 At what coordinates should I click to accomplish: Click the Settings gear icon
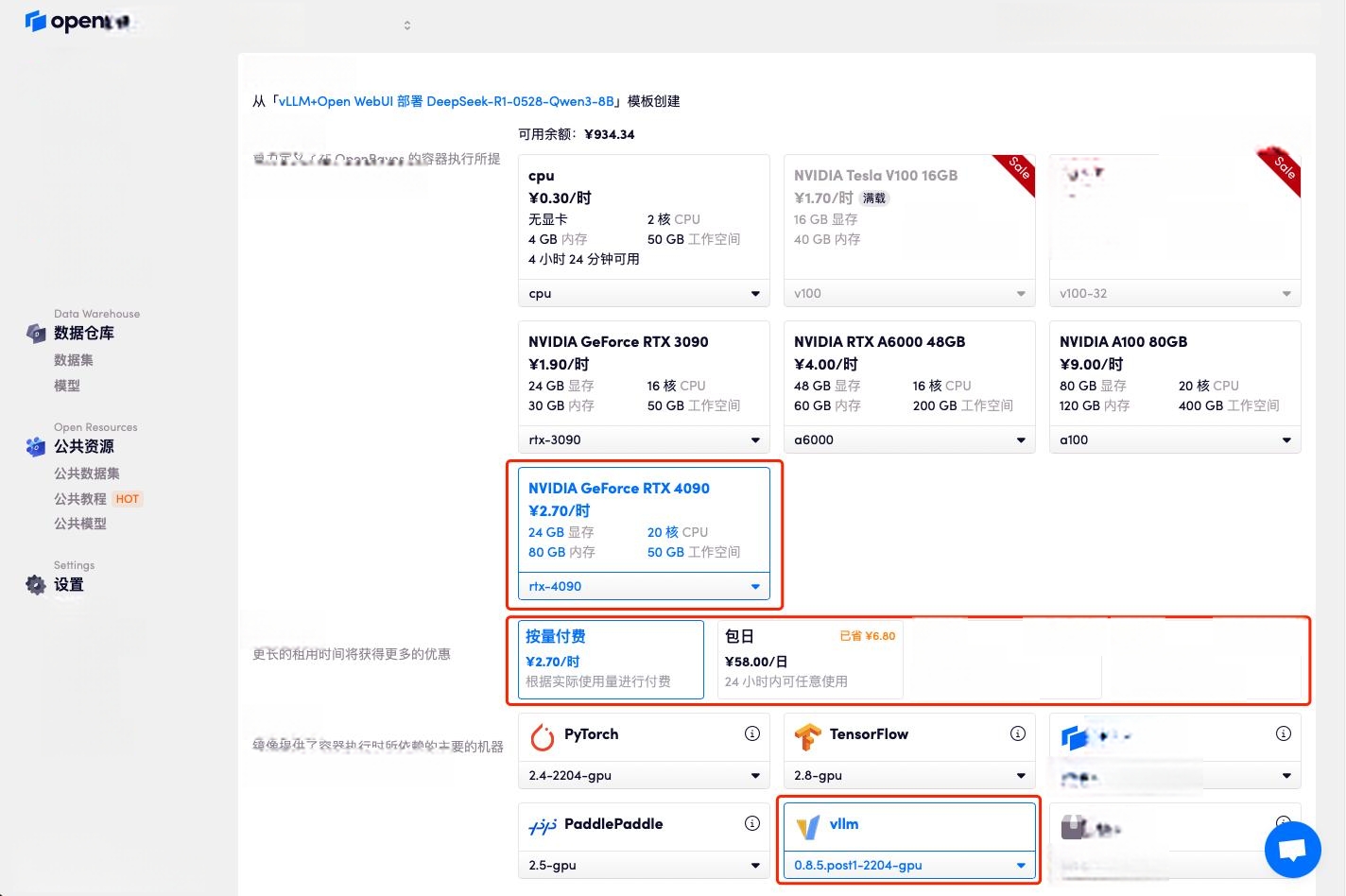36,584
